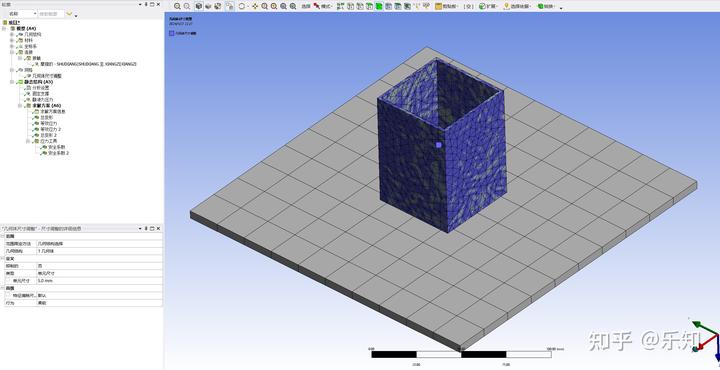720x370 pixels.
Task: Collapse the Connections branch
Action: pos(12,52)
